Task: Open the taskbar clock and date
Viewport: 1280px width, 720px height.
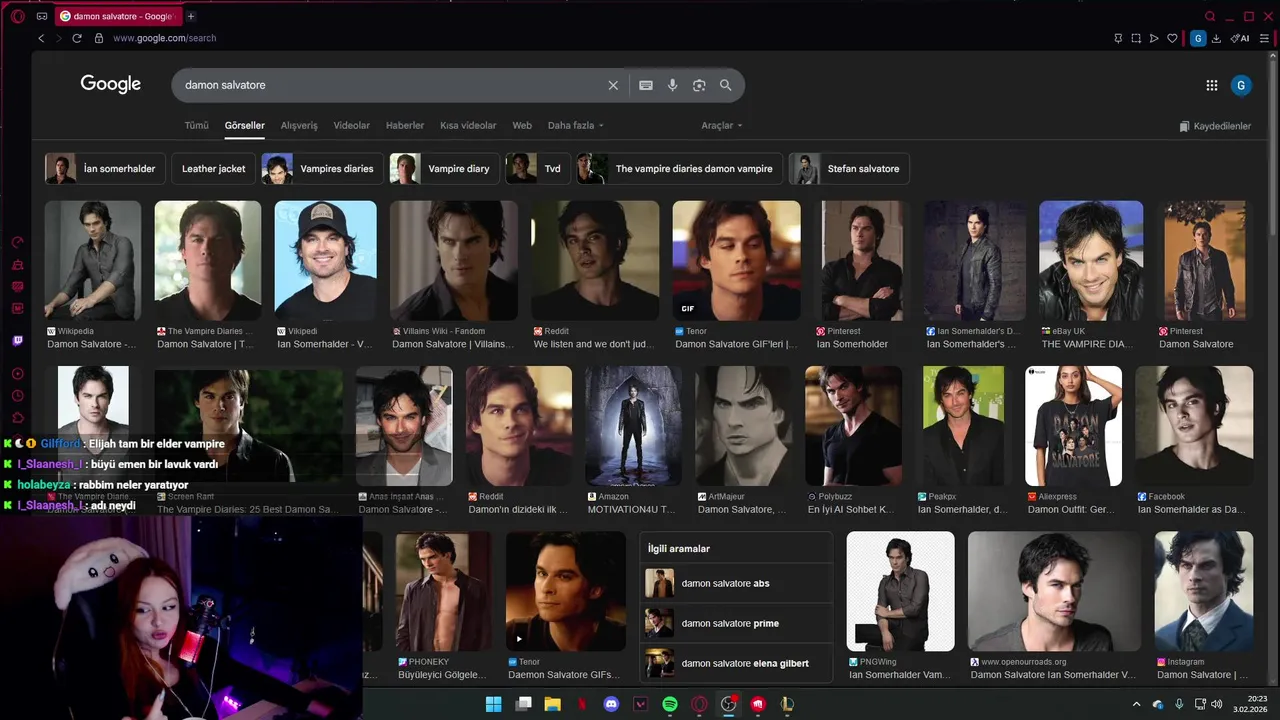Action: pos(1250,704)
